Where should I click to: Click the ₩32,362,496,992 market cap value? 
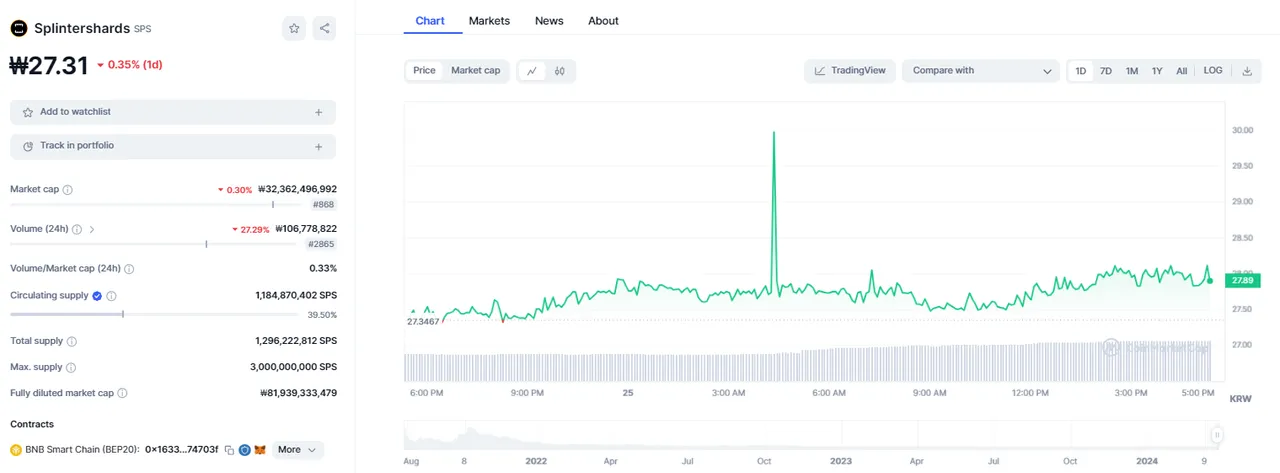(x=297, y=189)
